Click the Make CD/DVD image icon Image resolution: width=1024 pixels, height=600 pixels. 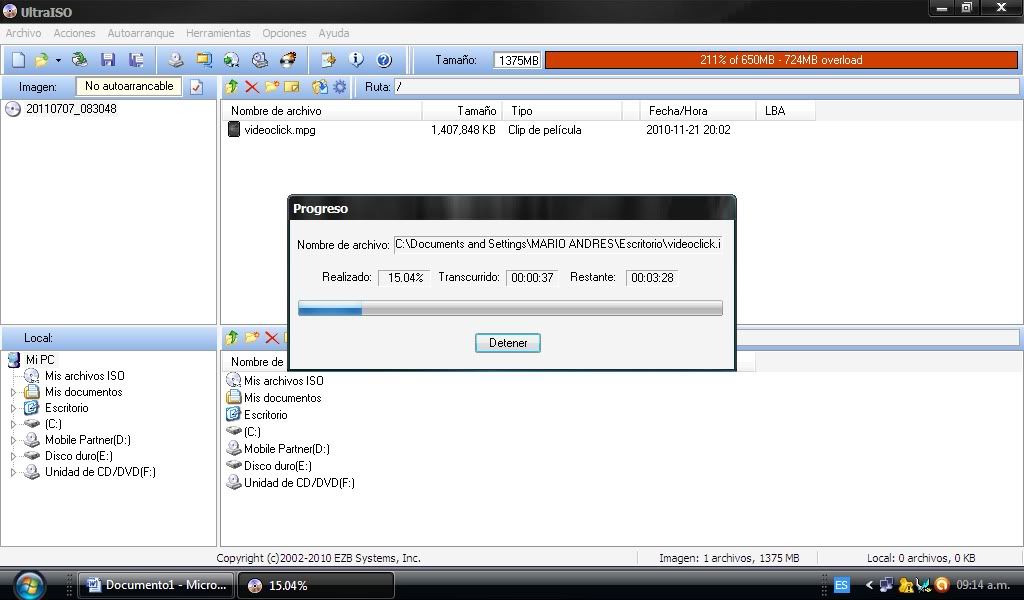(x=176, y=60)
